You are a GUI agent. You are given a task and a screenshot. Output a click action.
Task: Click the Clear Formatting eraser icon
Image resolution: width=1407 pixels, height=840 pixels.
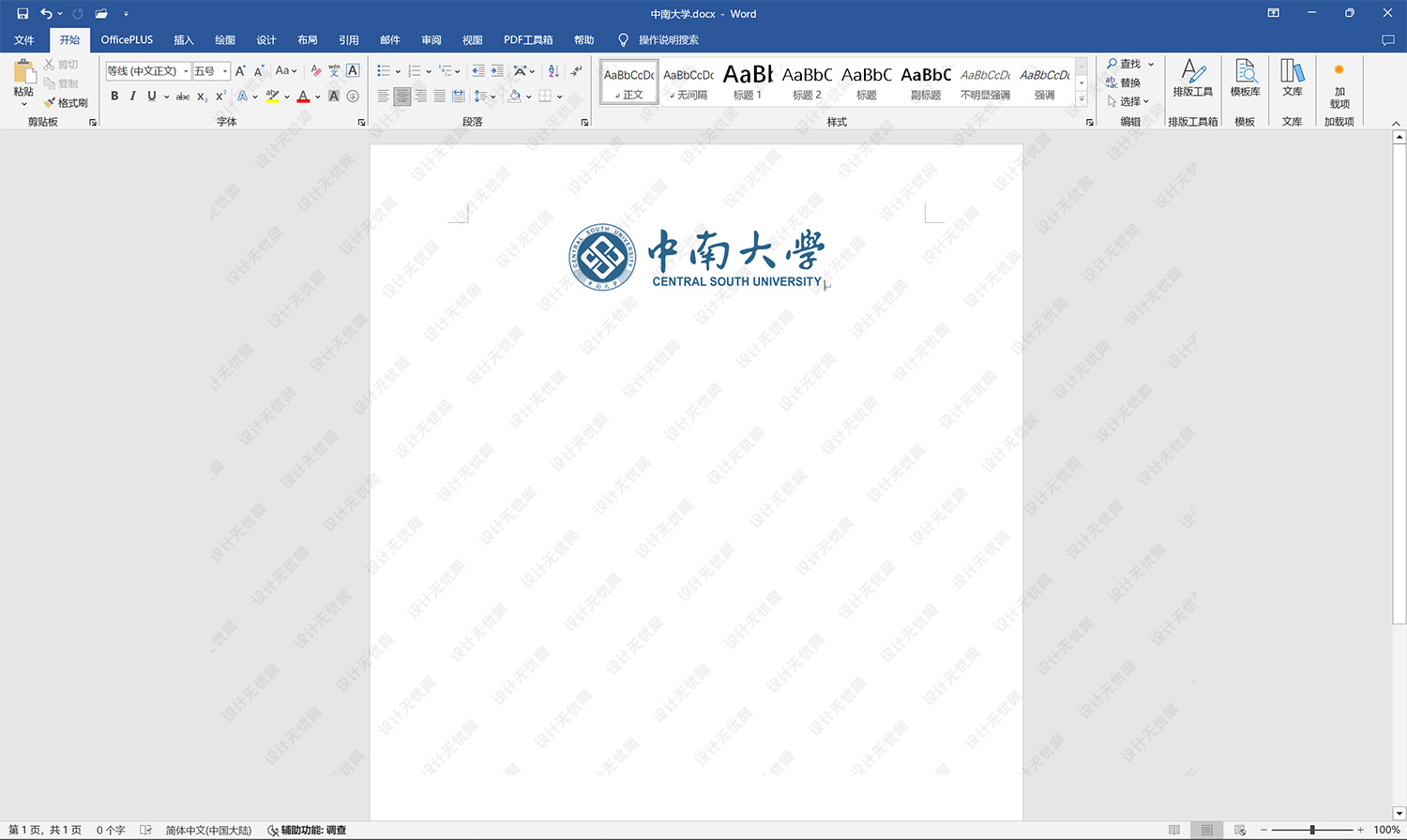pos(316,71)
